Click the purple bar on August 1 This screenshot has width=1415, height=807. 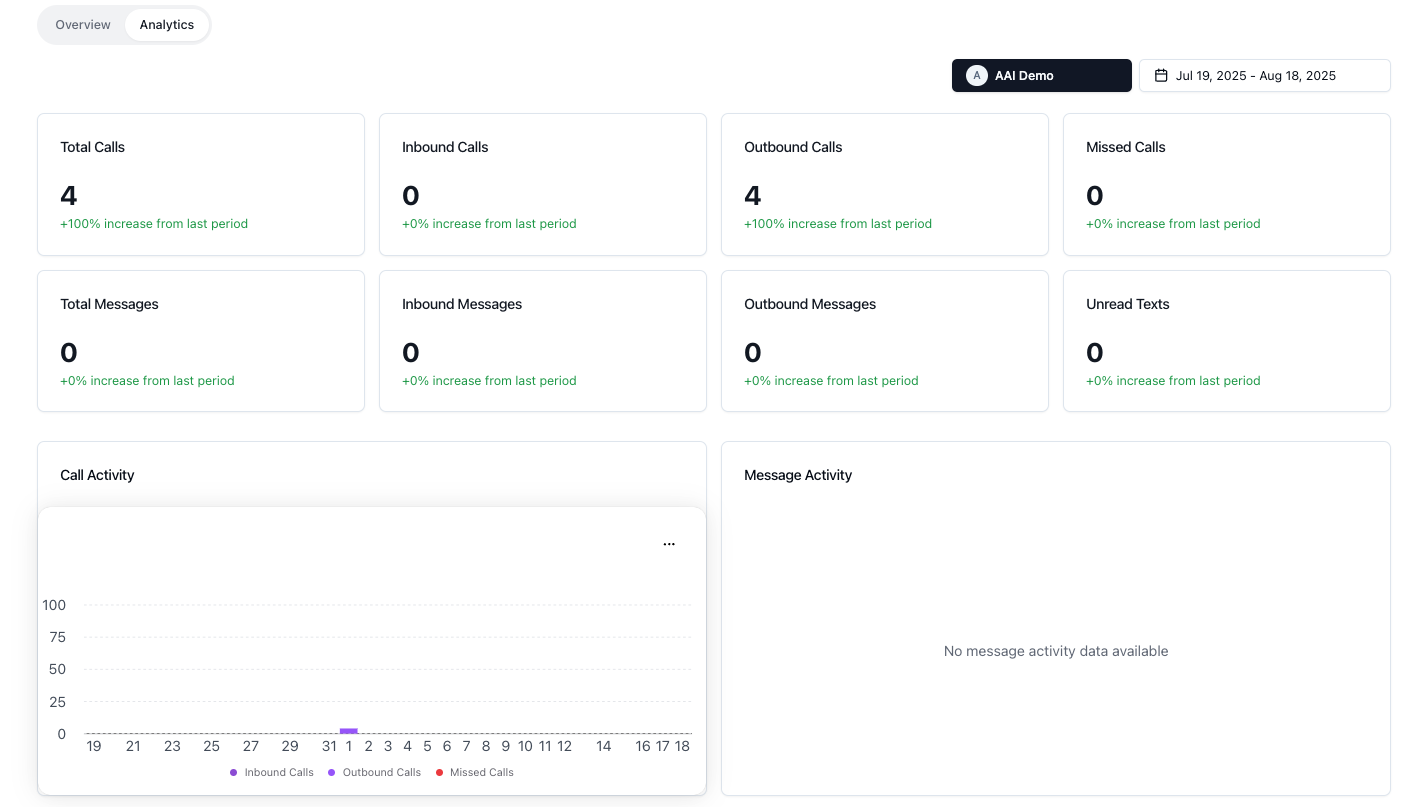tap(348, 730)
